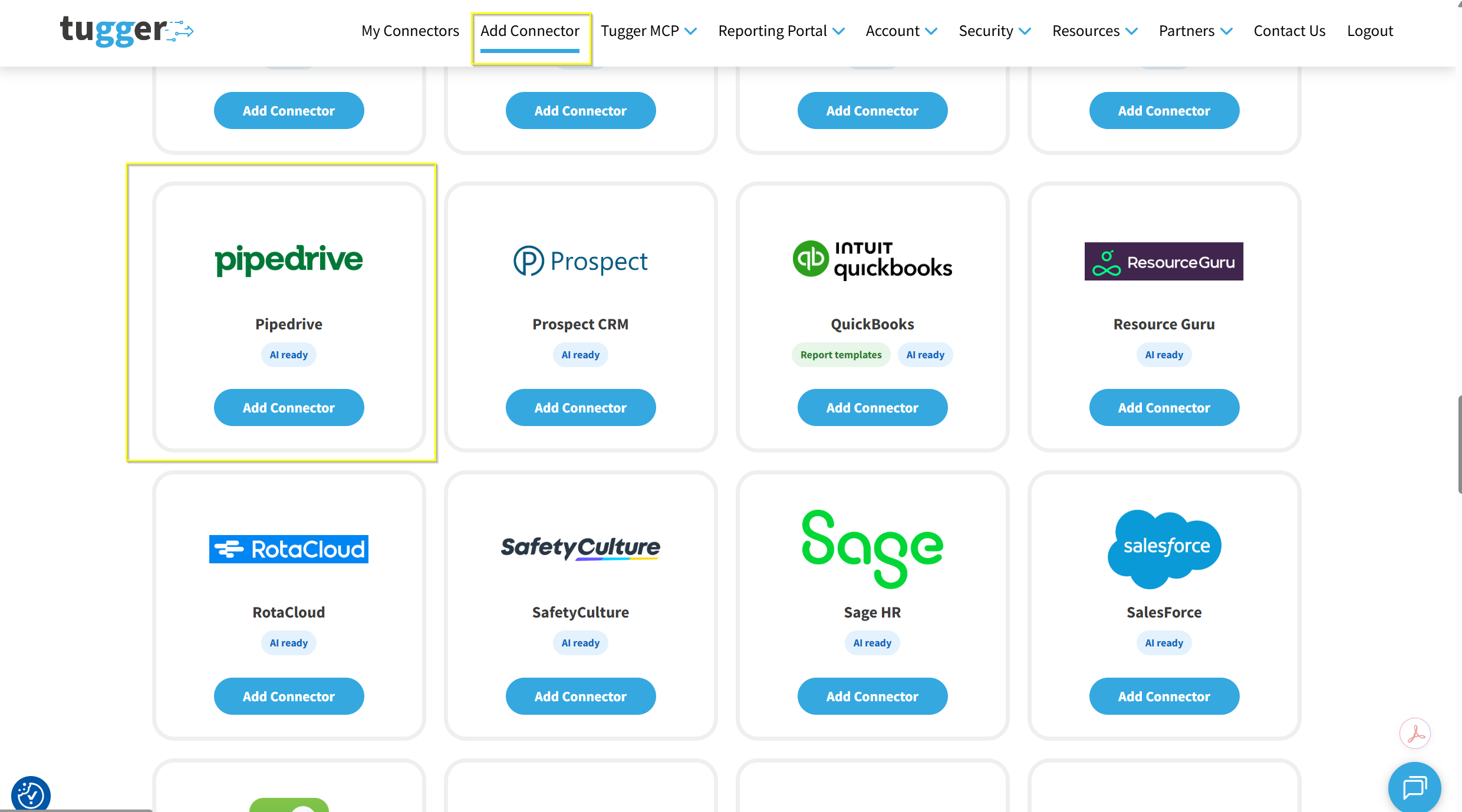Click AI ready badge under QuickBooks
The height and width of the screenshot is (812, 1462).
pyautogui.click(x=926, y=355)
